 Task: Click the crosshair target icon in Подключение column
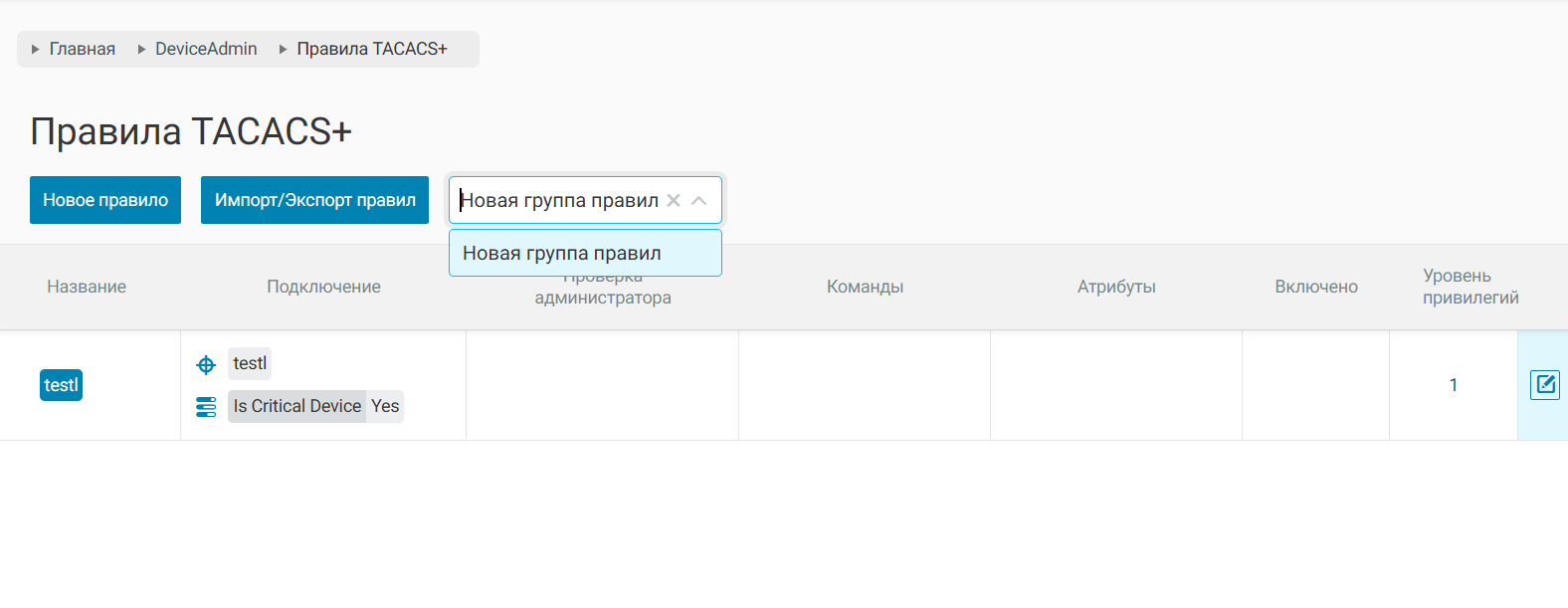tap(206, 365)
